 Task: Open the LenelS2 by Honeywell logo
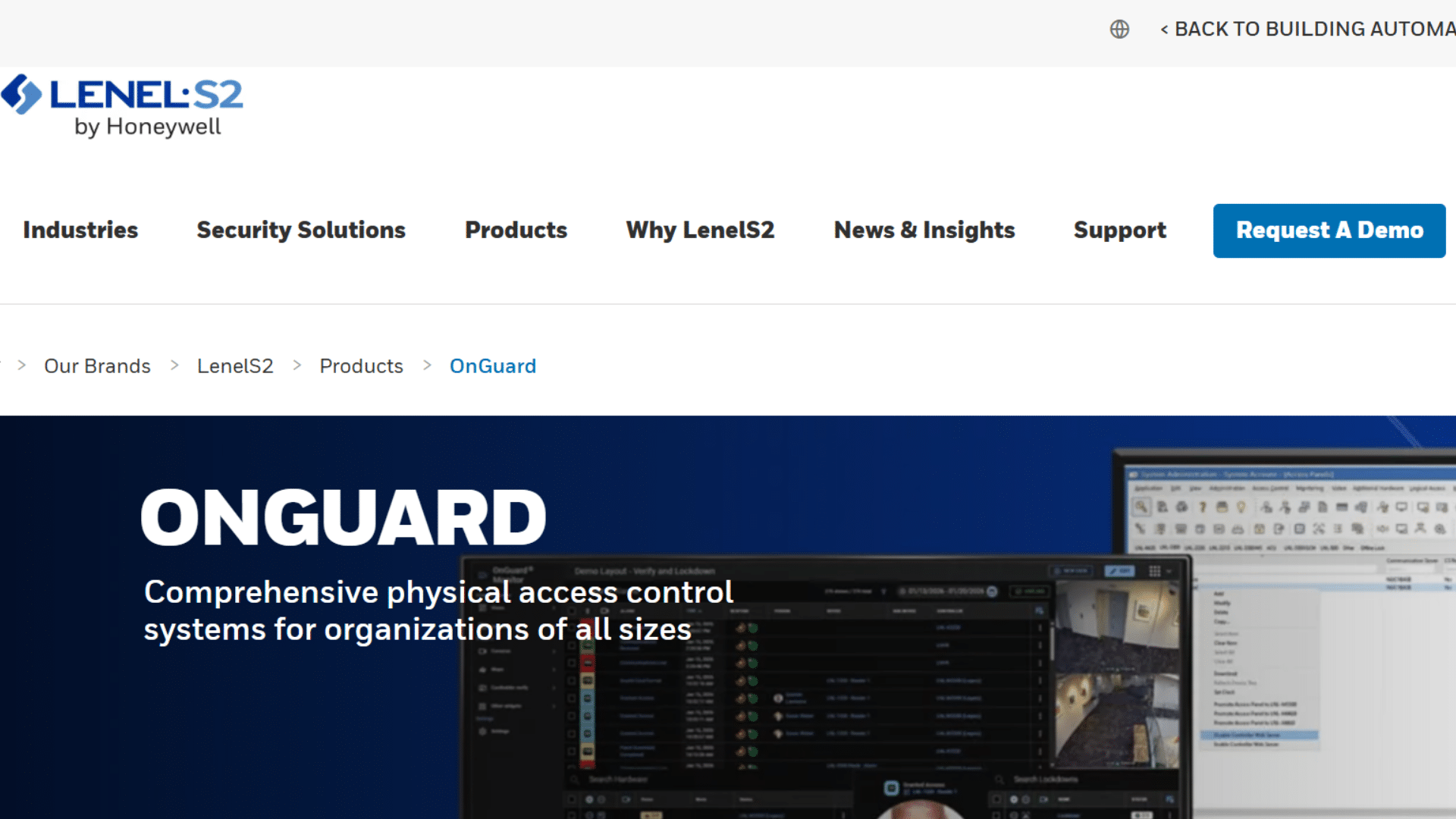point(121,106)
